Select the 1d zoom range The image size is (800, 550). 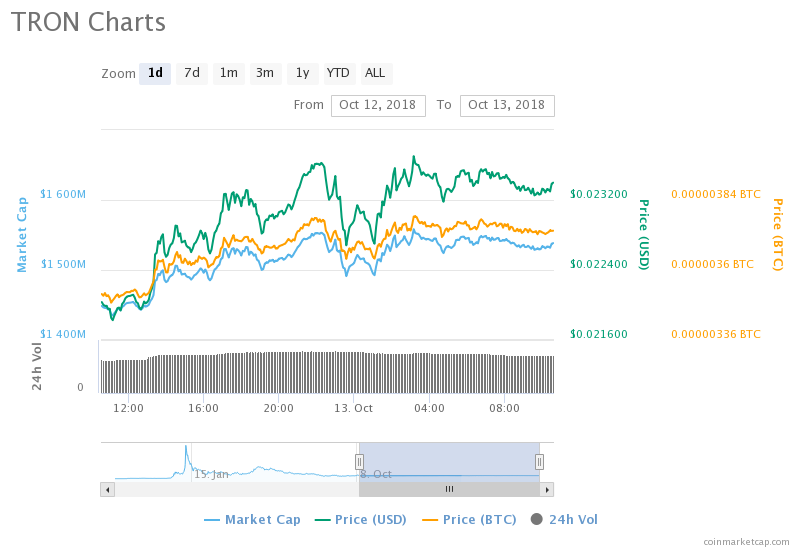click(155, 73)
